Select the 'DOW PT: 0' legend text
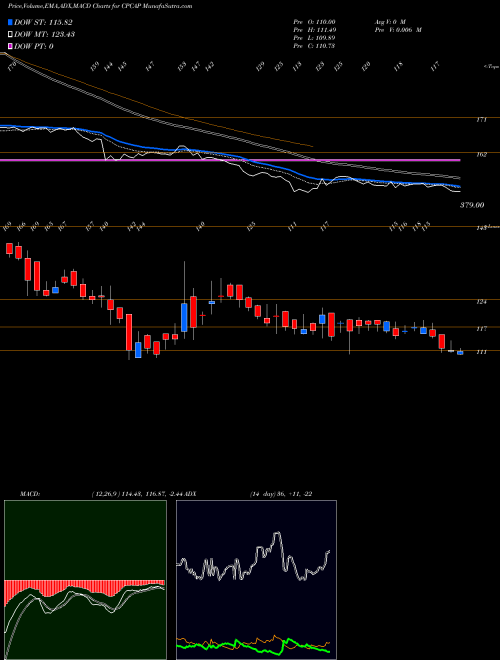The image size is (500, 660). [34, 46]
